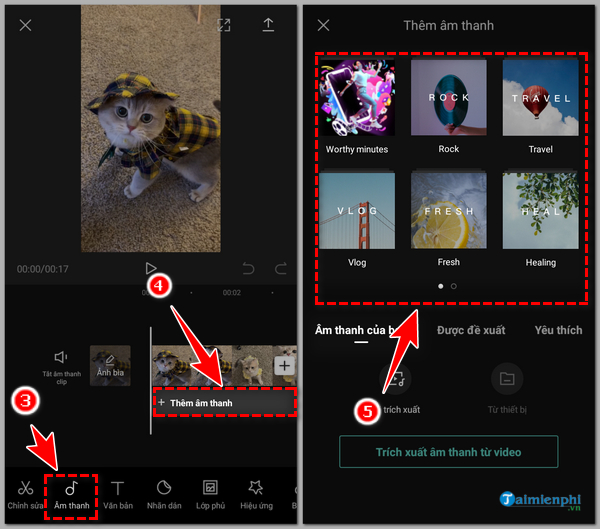Edit the Ảnh bìa cover thumbnail
Image resolution: width=600 pixels, height=529 pixels.
coord(110,366)
